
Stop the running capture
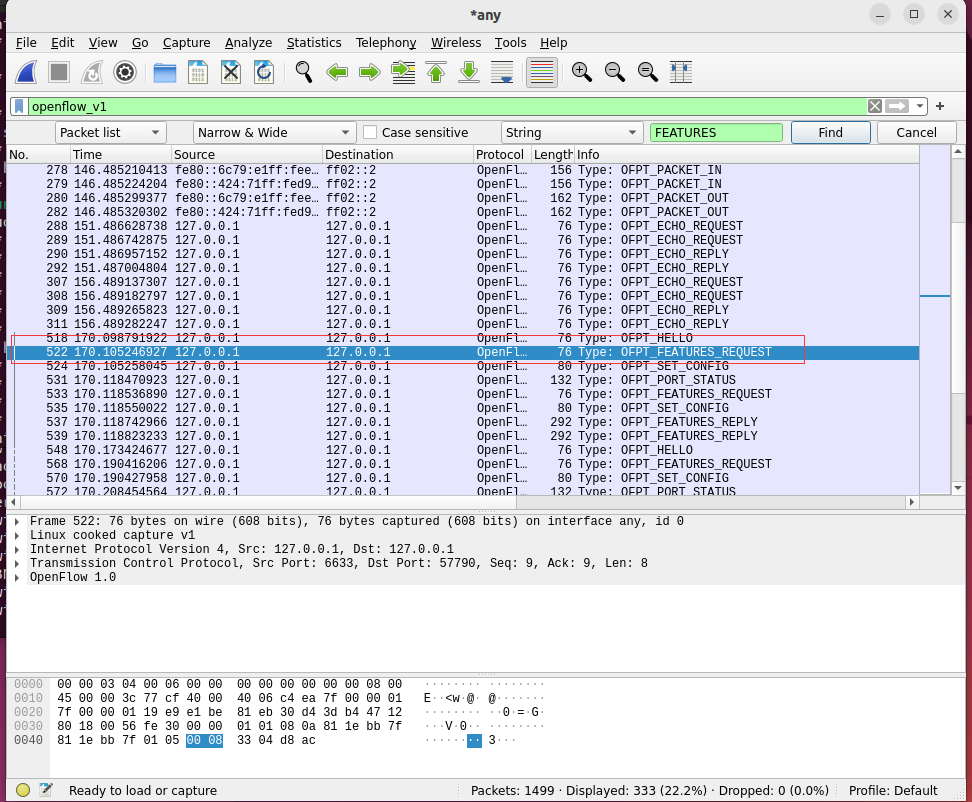59,73
